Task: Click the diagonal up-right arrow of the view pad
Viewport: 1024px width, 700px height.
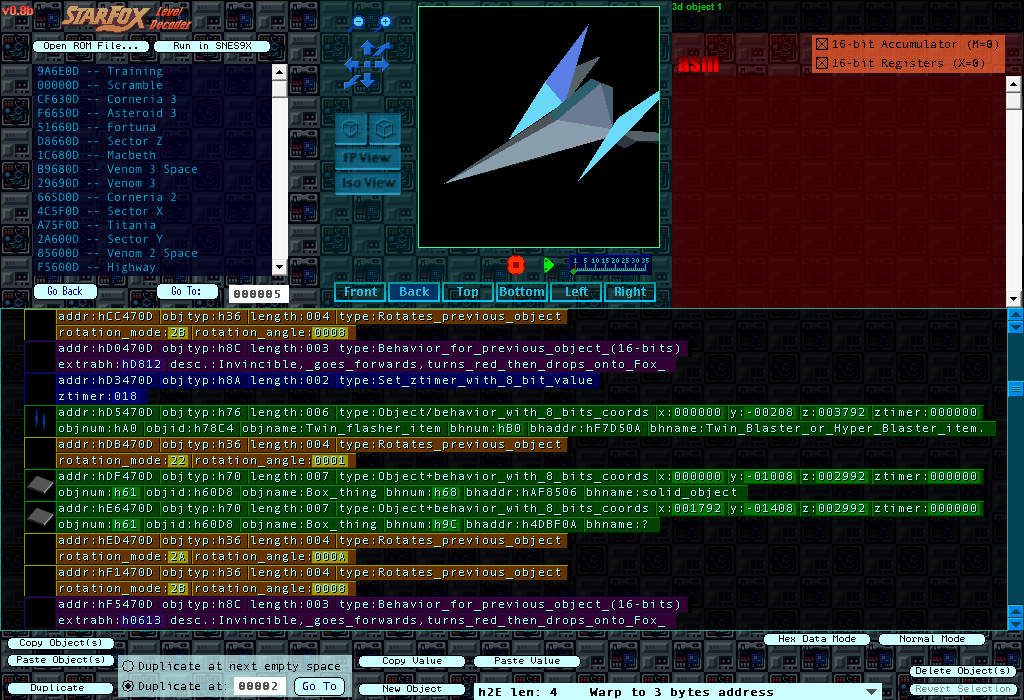Action: coord(381,50)
